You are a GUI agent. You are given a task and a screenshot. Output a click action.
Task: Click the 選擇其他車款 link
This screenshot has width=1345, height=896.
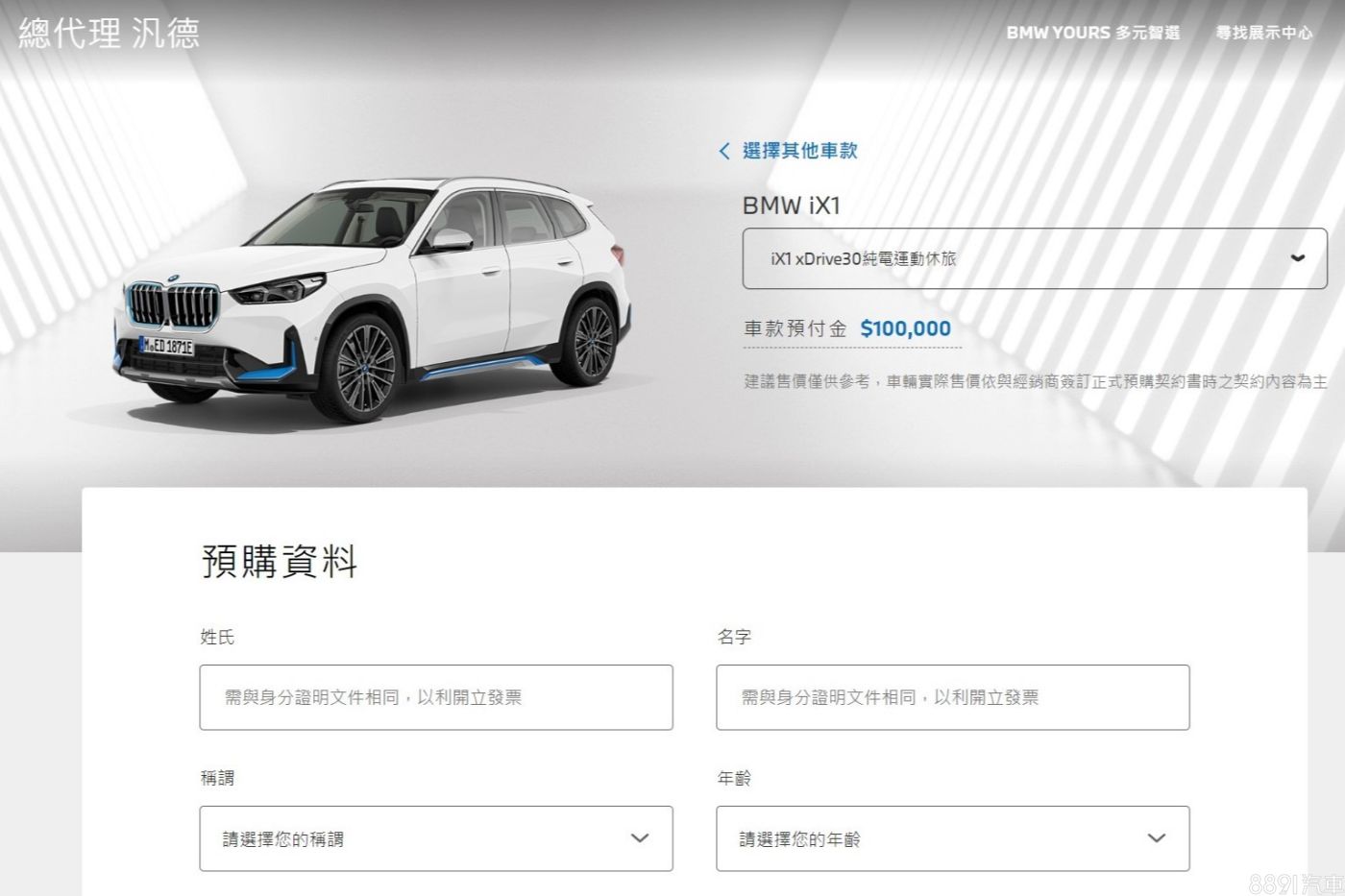pyautogui.click(x=799, y=151)
